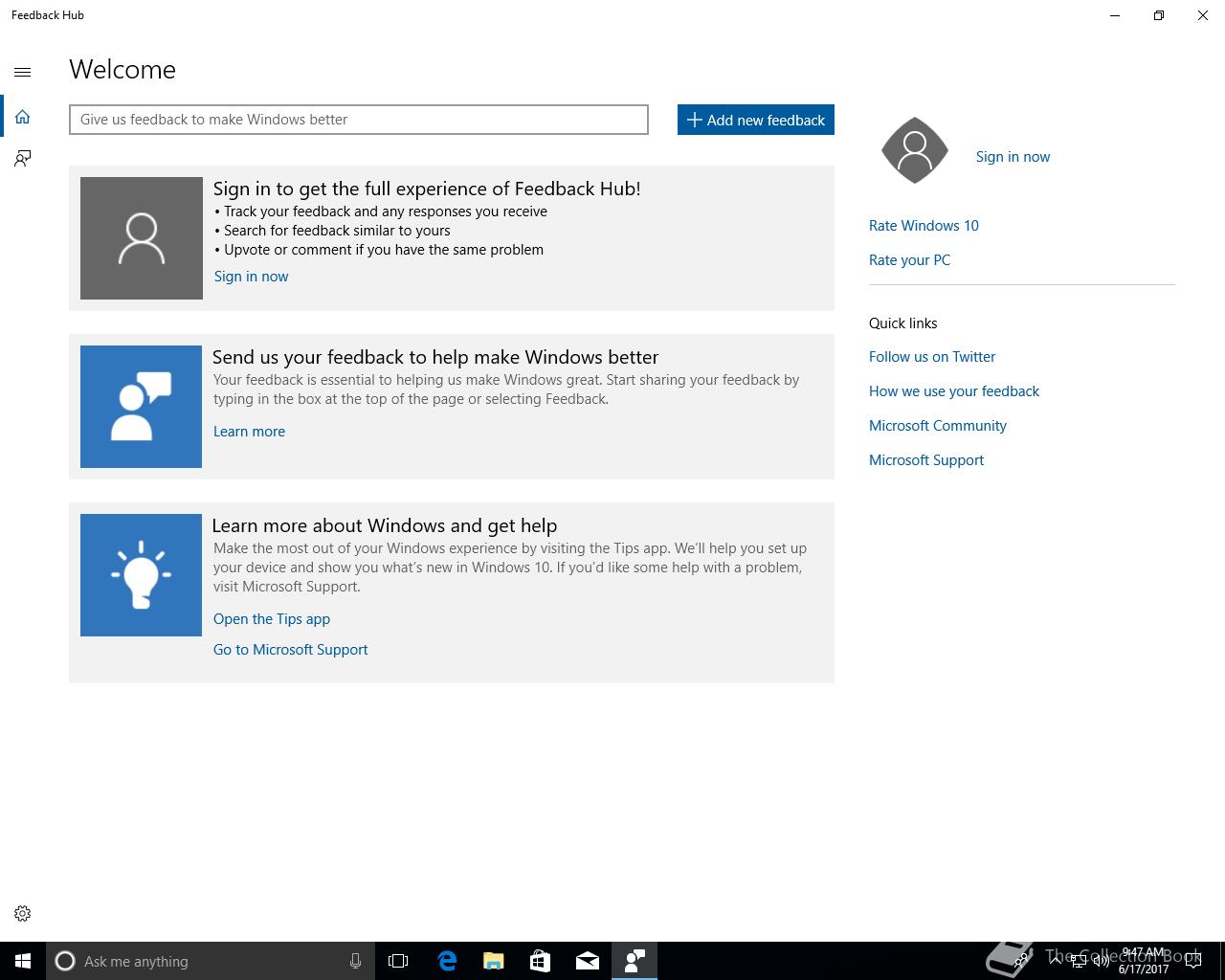Viewport: 1225px width, 980px height.
Task: Close the Feedback Hub window
Action: (1203, 15)
